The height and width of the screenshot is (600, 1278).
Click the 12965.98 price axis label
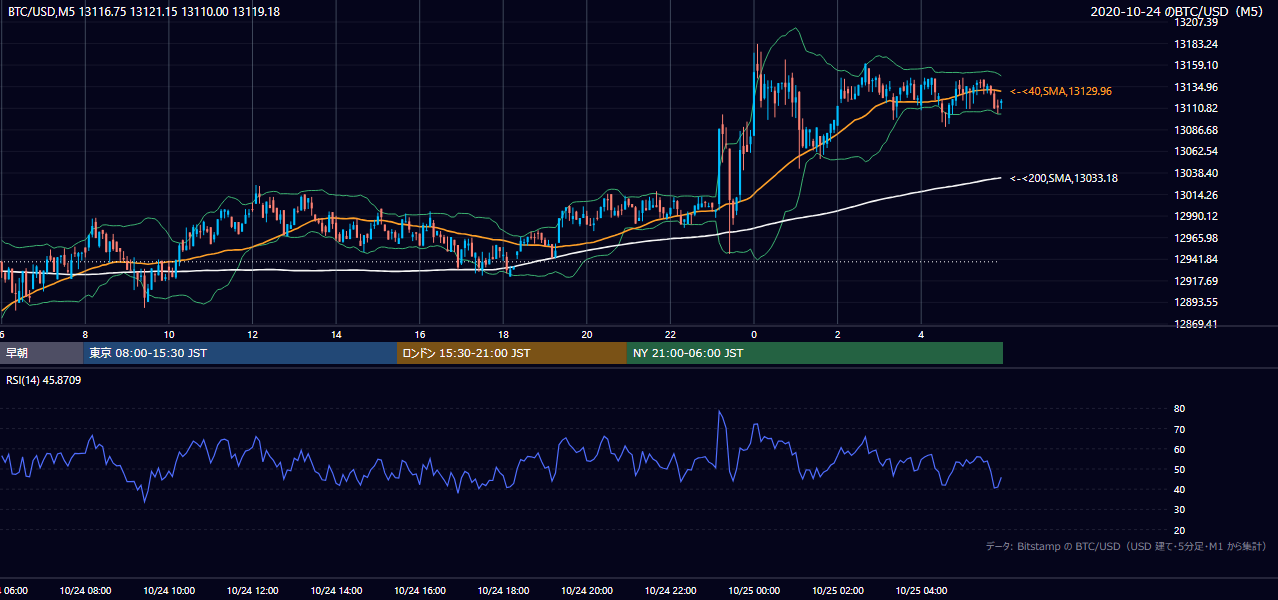1196,237
